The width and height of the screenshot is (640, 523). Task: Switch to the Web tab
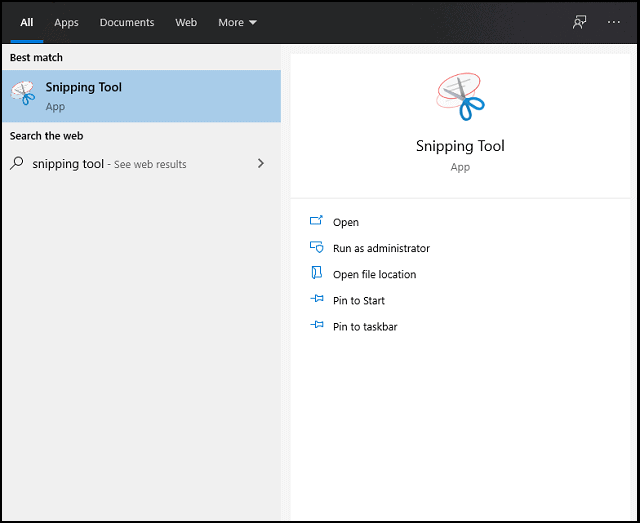tap(186, 22)
